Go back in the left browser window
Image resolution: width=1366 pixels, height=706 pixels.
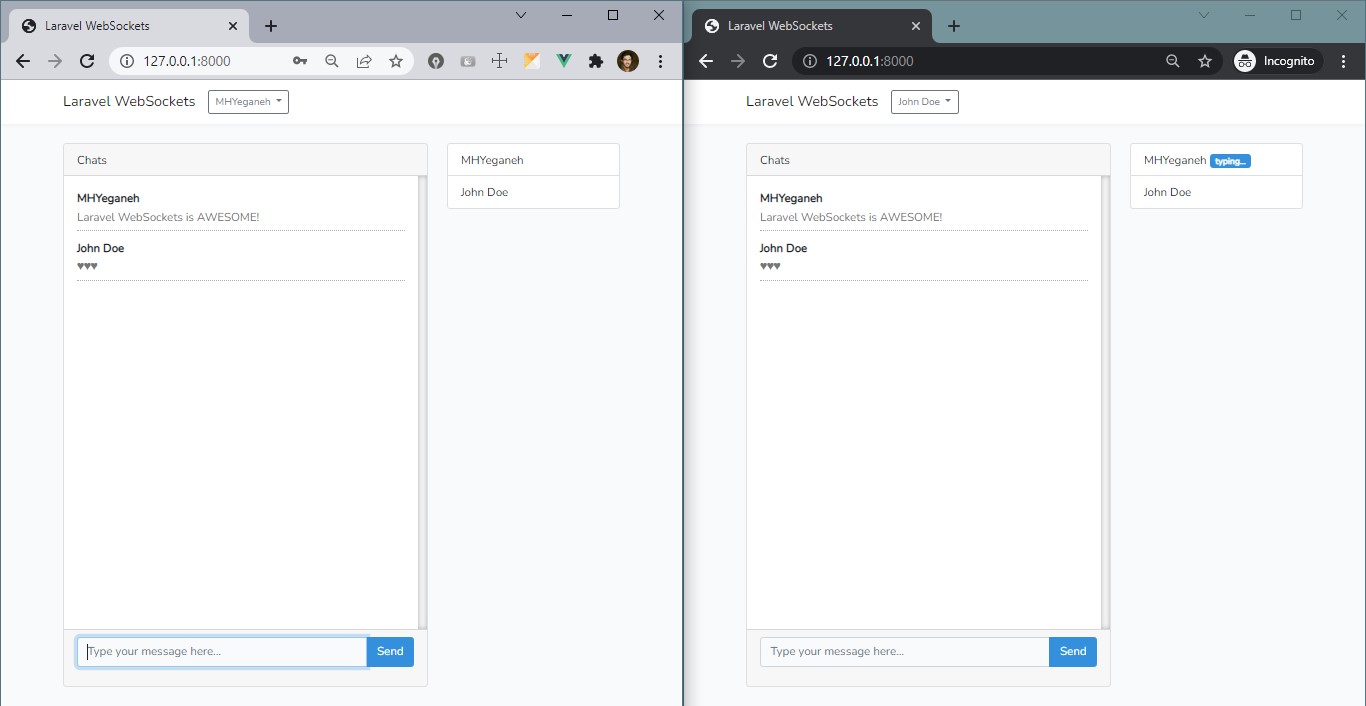point(23,61)
